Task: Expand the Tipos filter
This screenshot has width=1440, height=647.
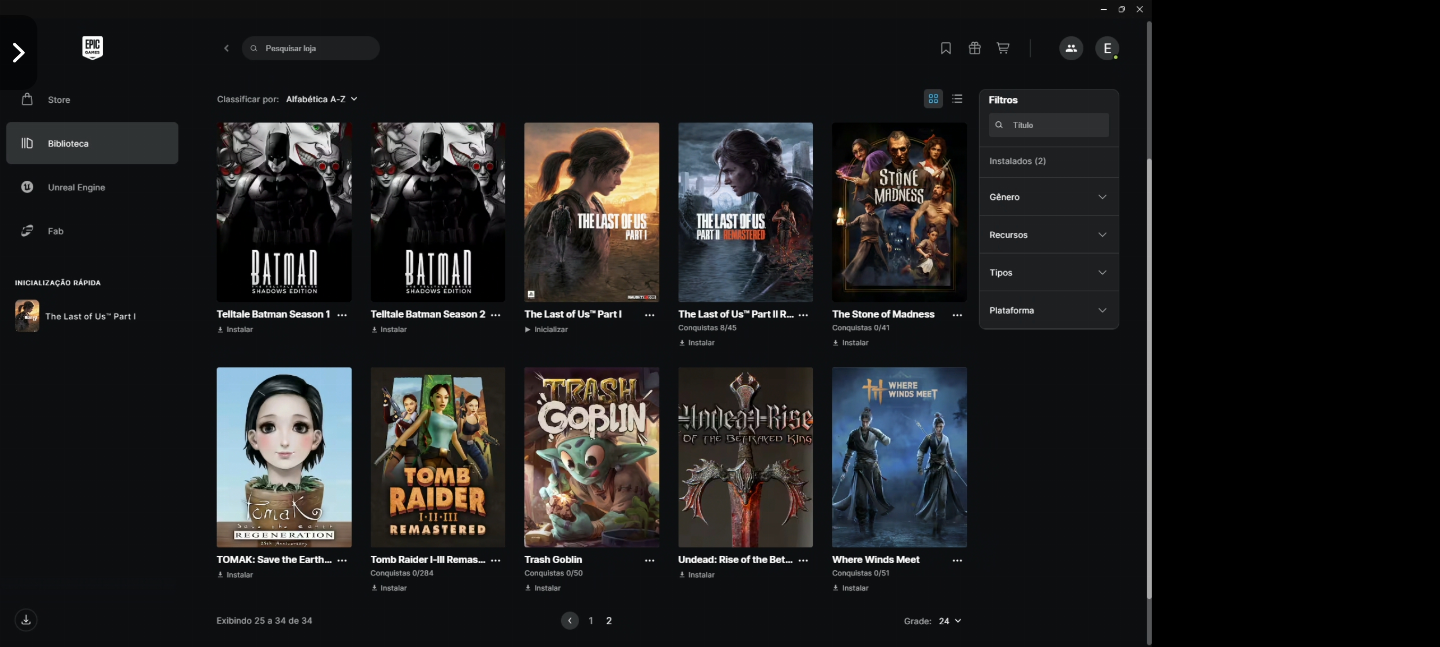Action: [1049, 273]
